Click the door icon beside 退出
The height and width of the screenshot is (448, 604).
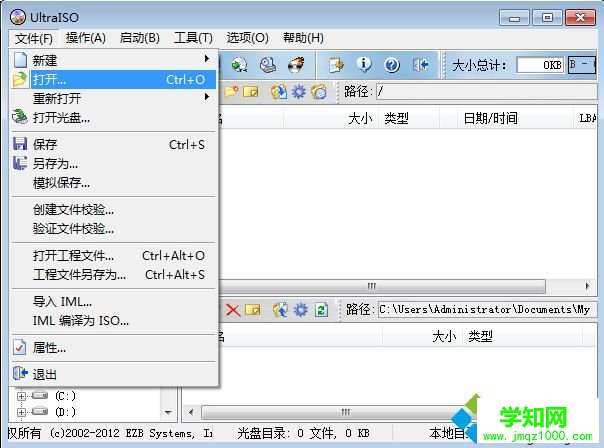click(20, 374)
